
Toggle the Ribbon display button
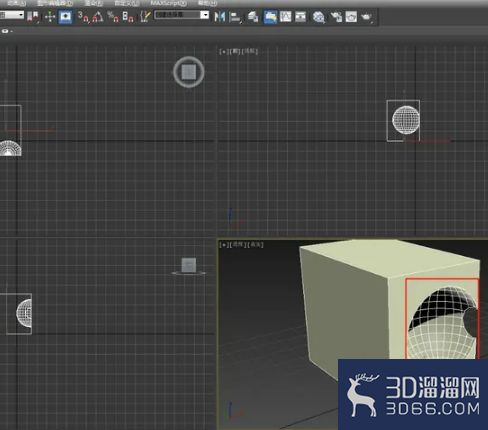270,17
